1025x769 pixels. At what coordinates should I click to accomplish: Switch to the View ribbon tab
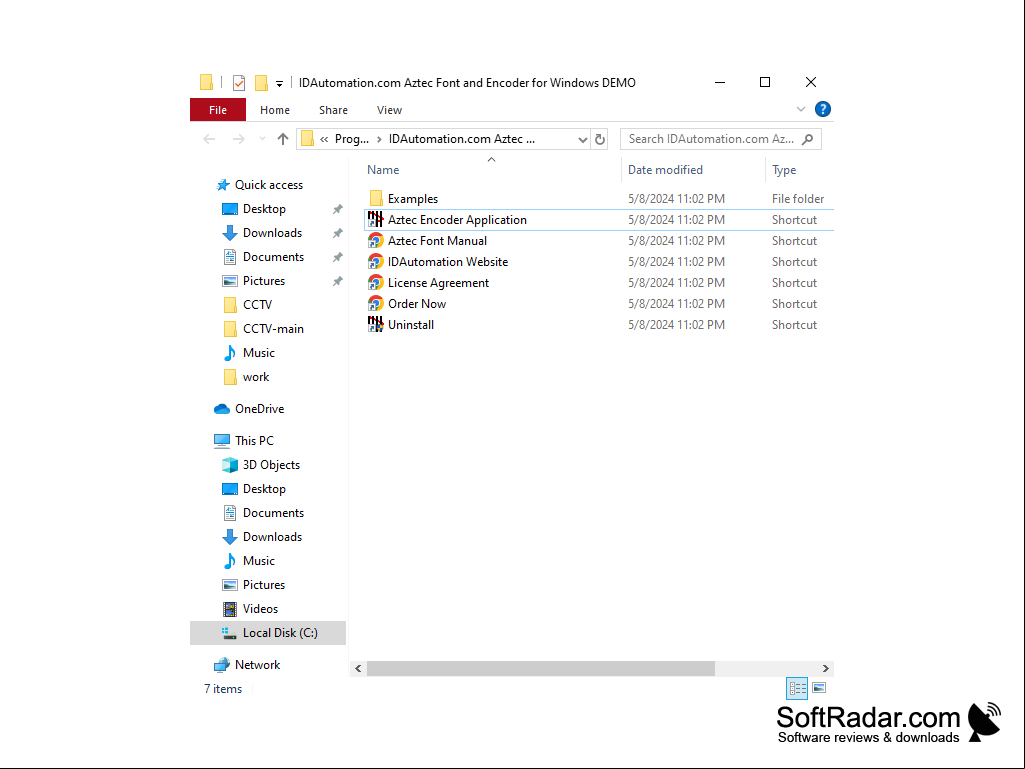(389, 110)
